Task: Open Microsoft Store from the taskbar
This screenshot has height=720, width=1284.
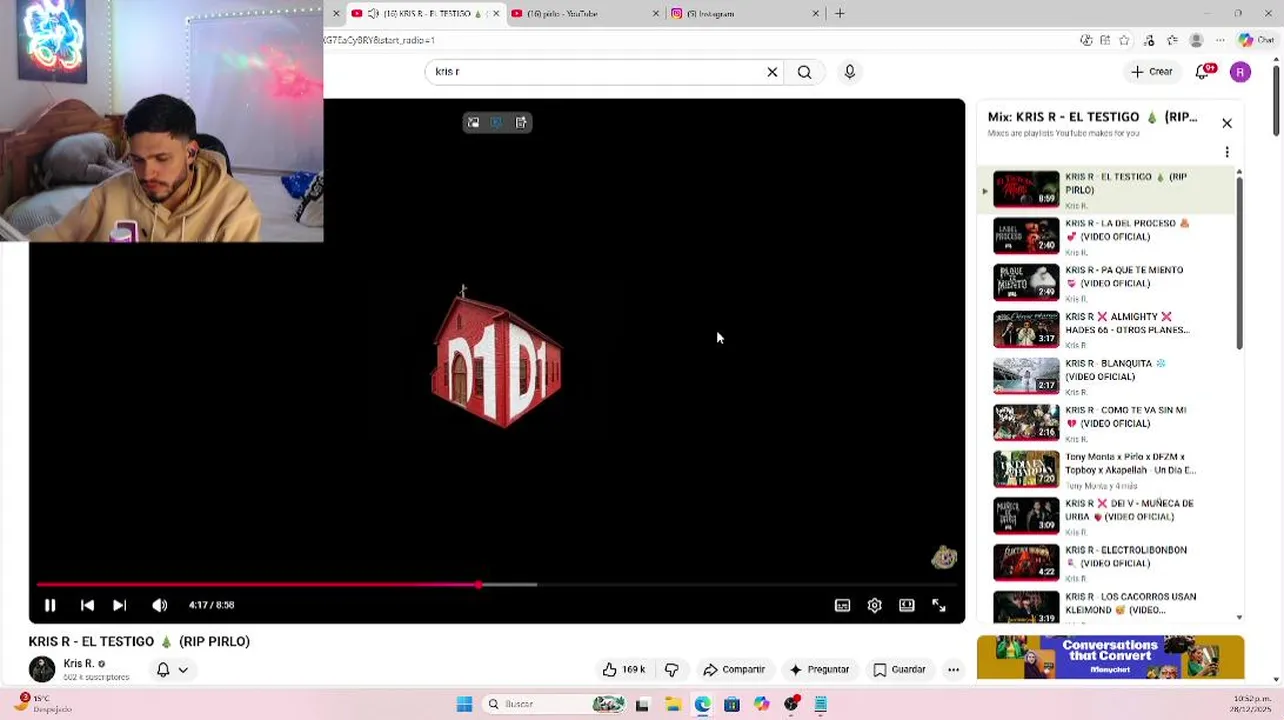Action: point(732,704)
